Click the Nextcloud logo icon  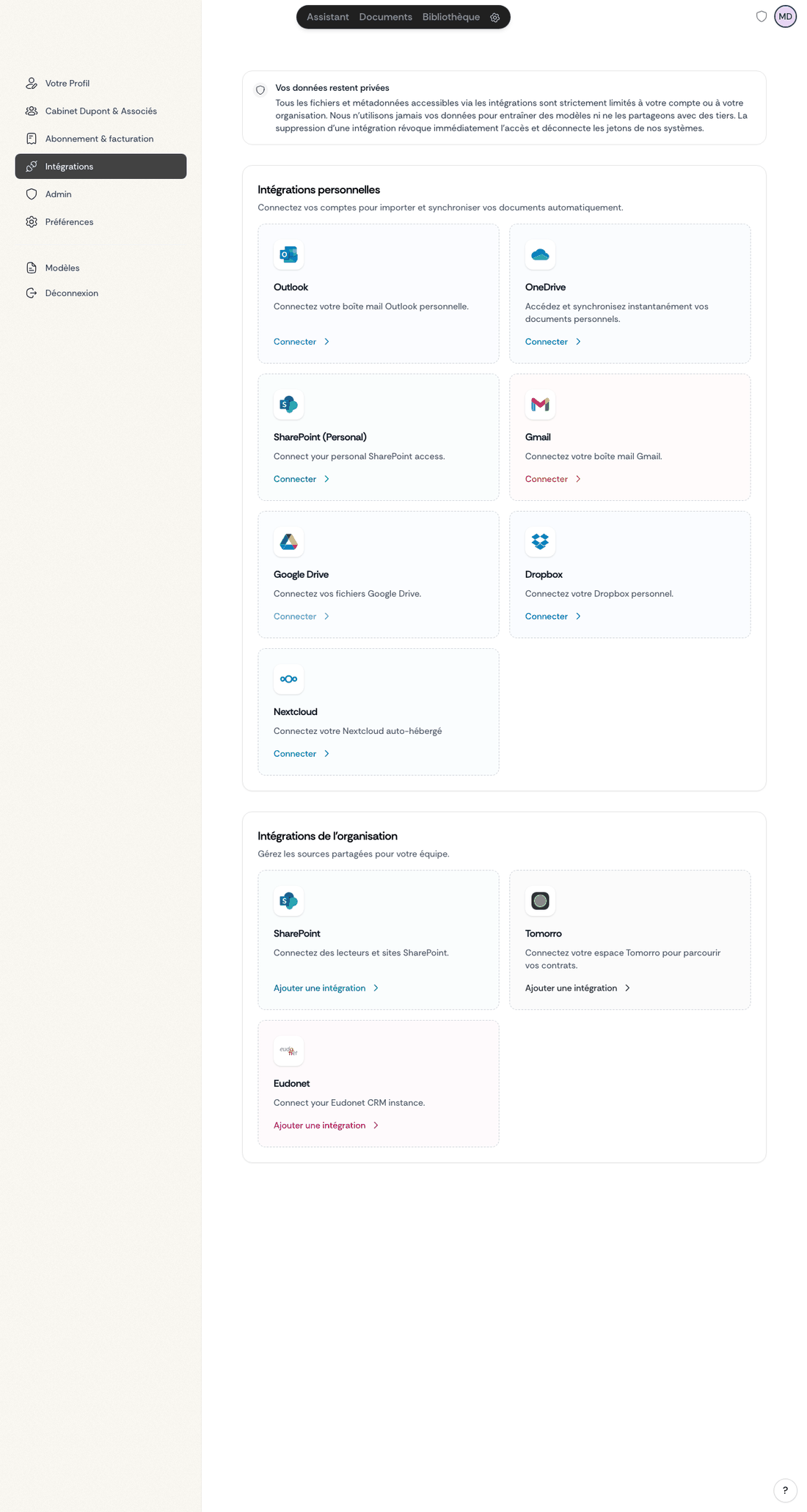[288, 679]
